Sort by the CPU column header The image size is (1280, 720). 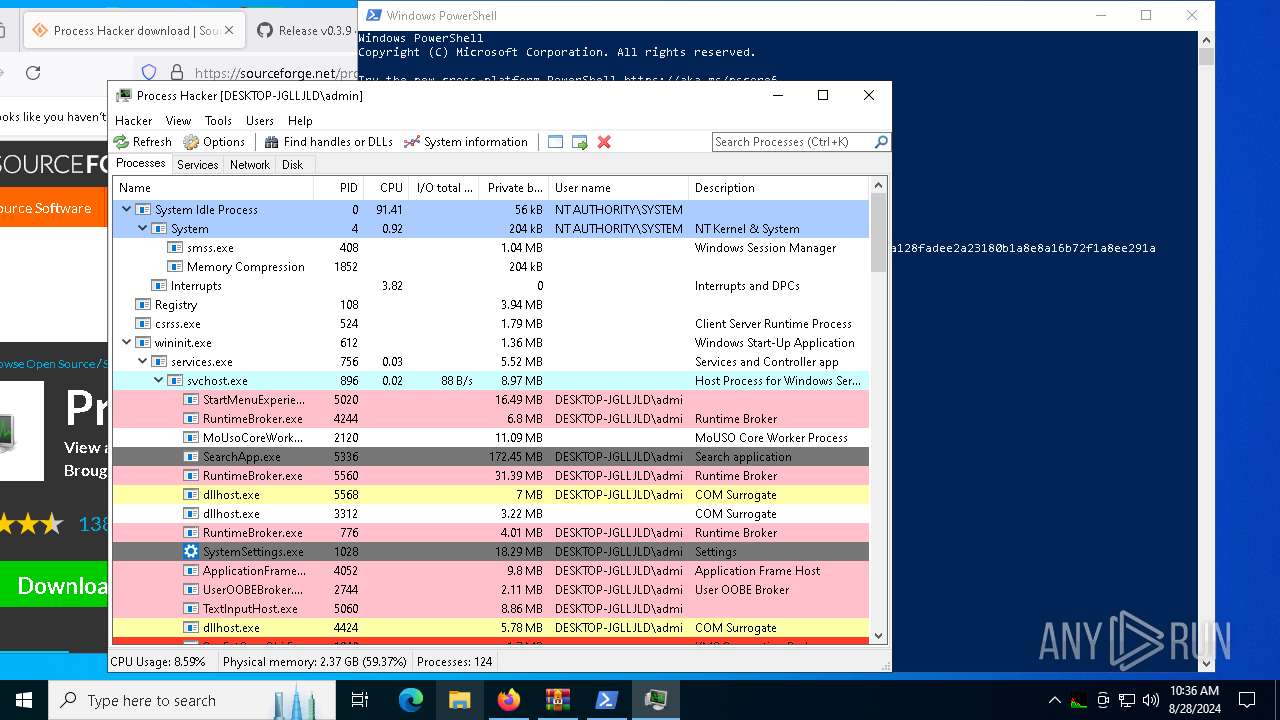pos(385,188)
